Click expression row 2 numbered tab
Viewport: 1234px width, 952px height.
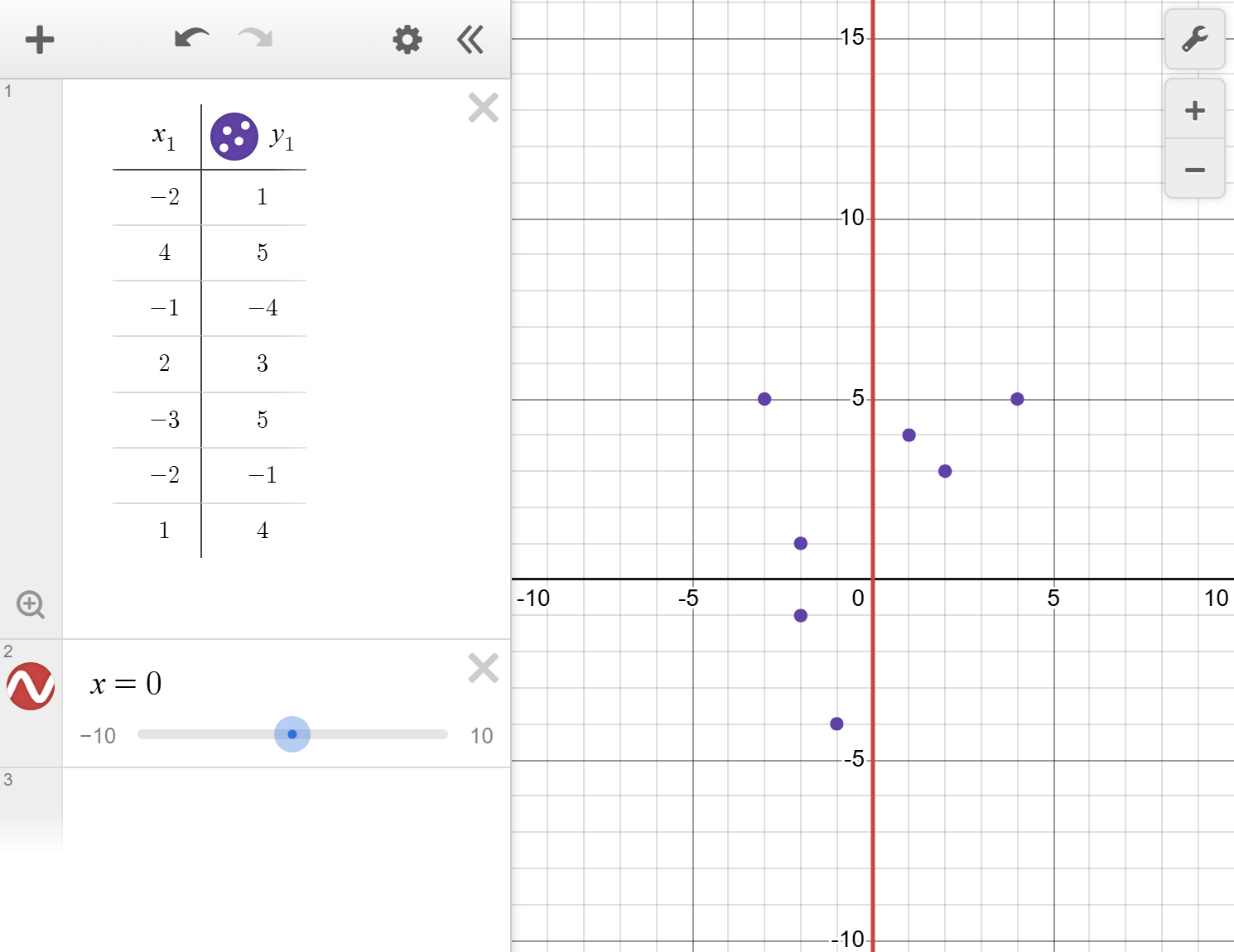click(x=8, y=650)
